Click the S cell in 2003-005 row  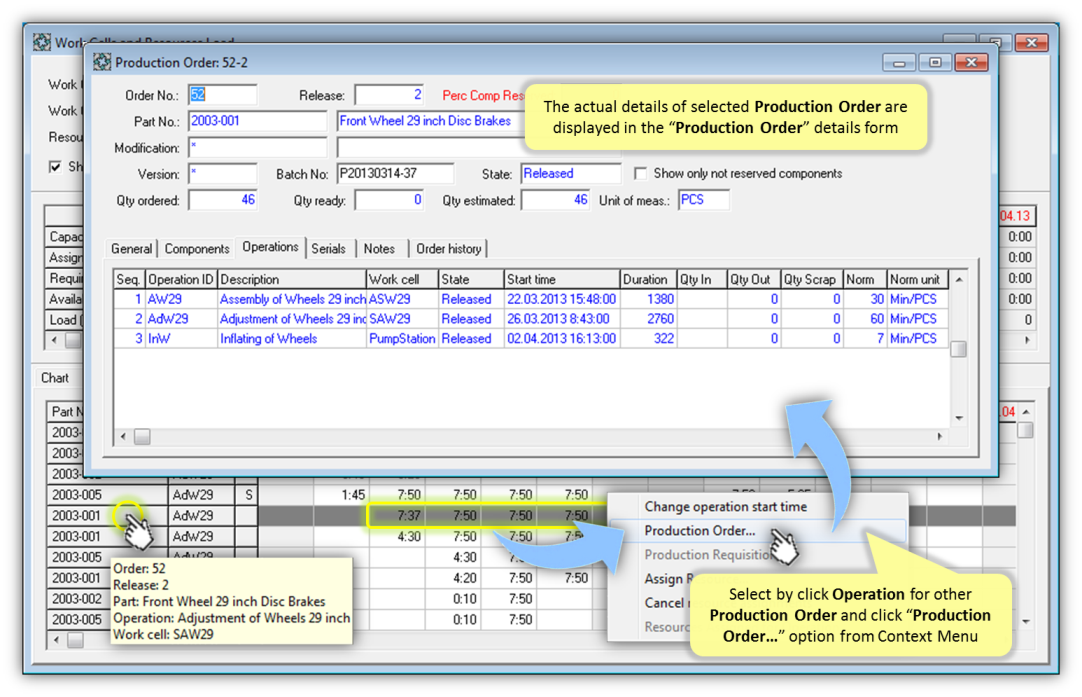click(x=248, y=495)
